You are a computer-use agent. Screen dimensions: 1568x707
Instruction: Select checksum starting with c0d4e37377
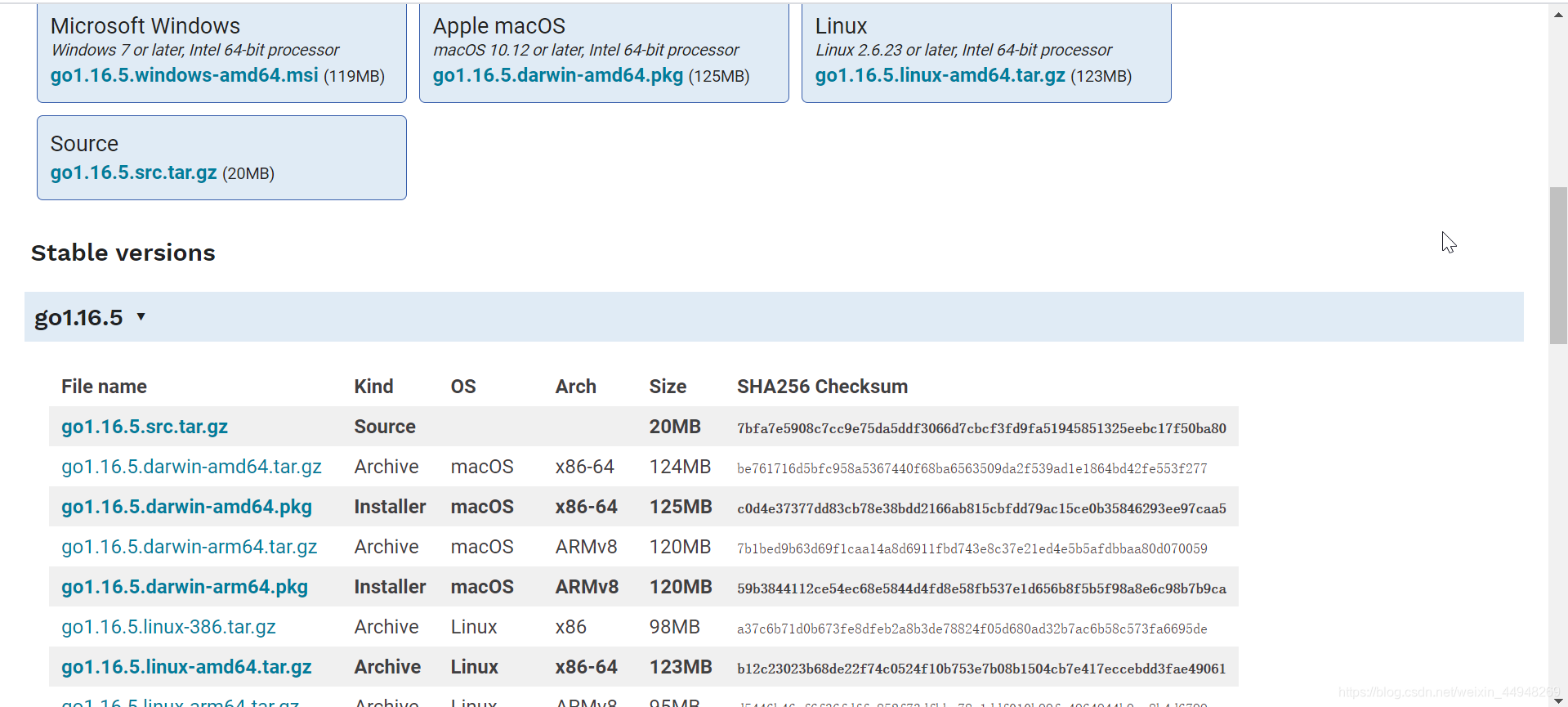[981, 508]
